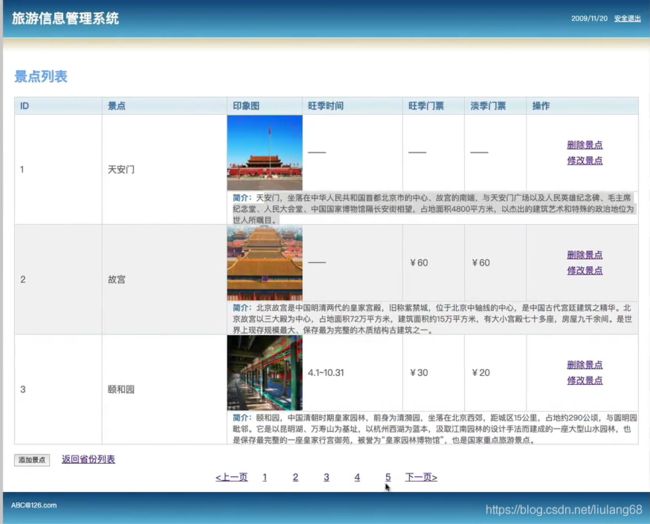650x524 pixels.
Task: Click the 故宫 thumbnail image
Action: click(264, 262)
